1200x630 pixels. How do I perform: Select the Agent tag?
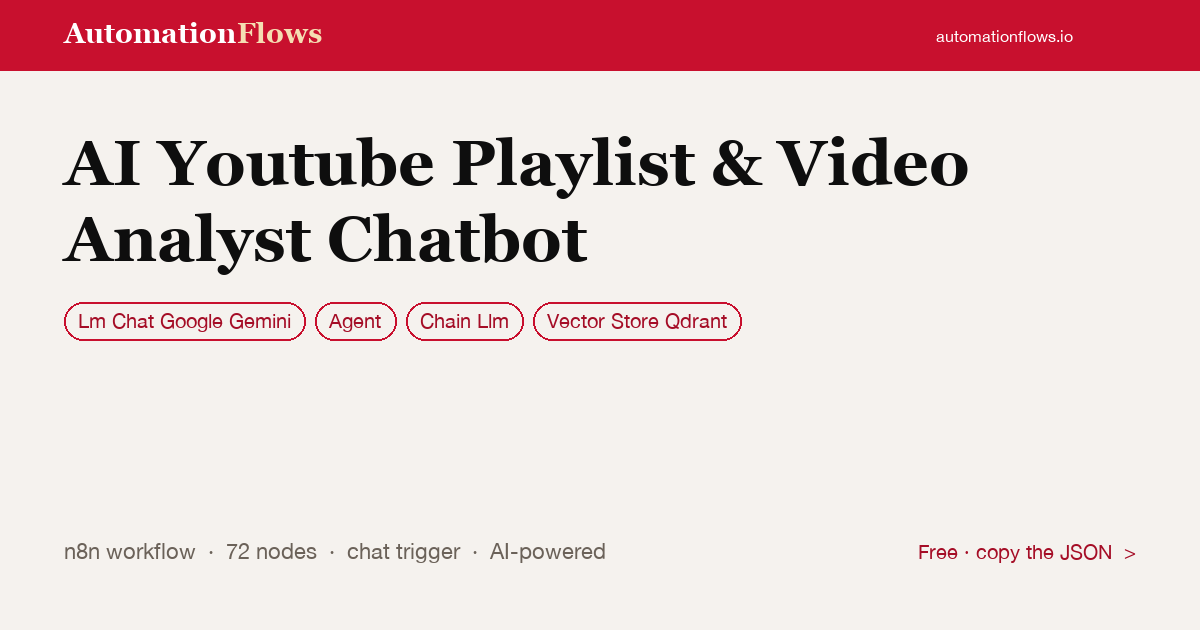tap(356, 322)
